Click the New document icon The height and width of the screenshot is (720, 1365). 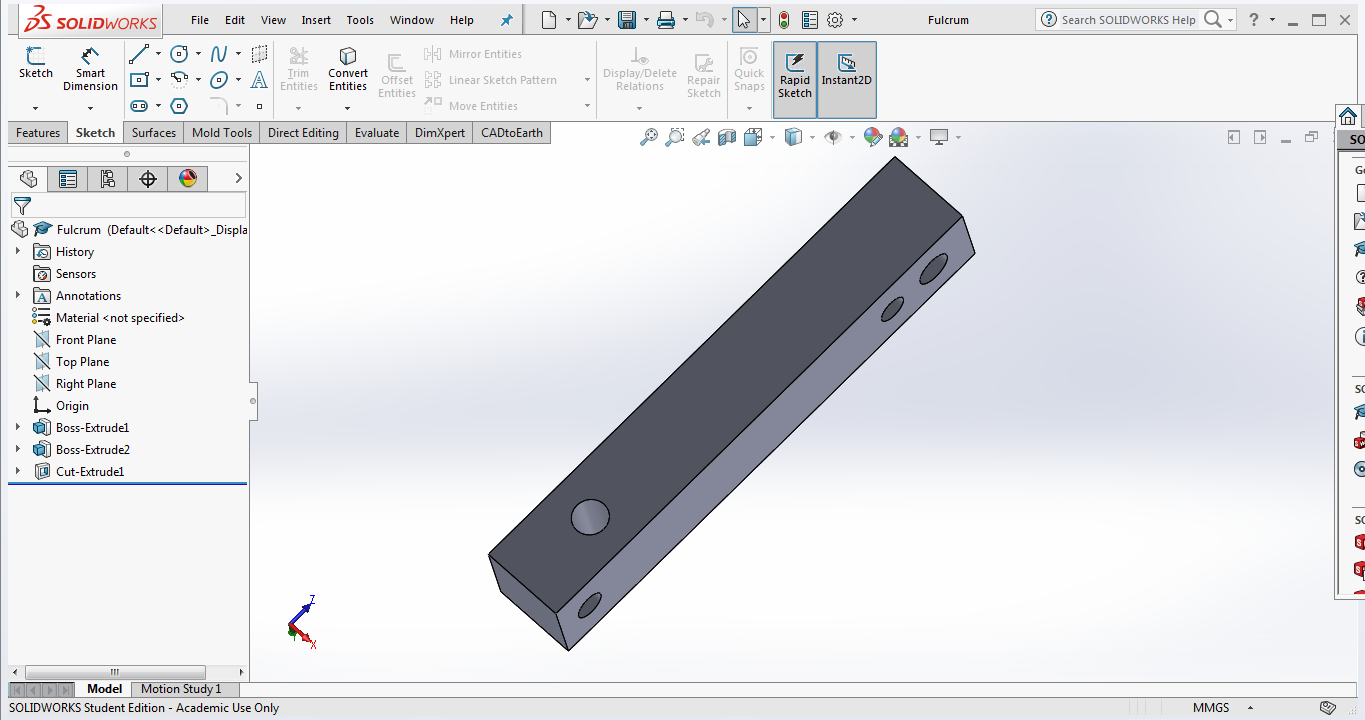click(x=548, y=20)
